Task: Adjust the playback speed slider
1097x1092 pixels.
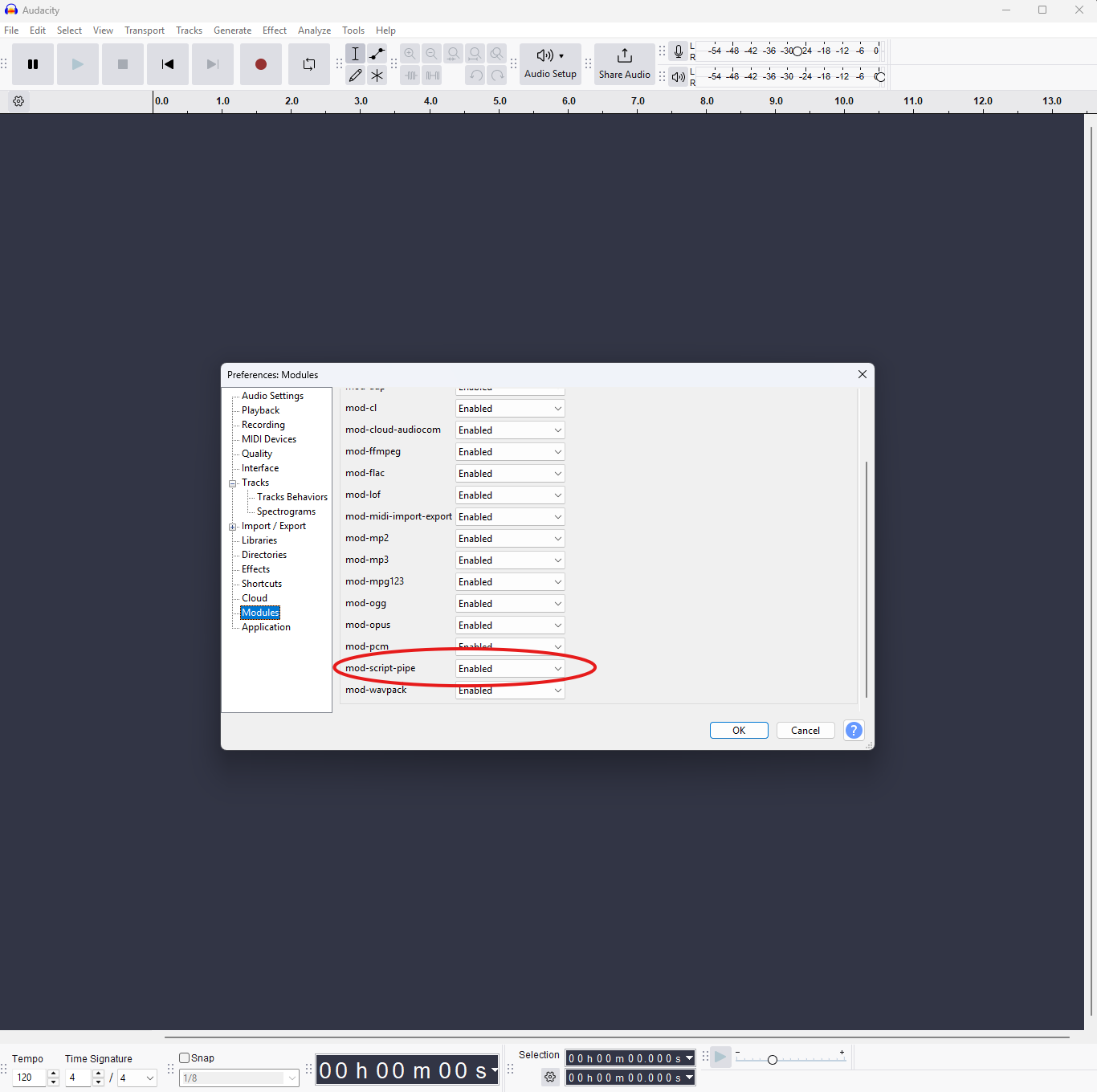Action: tap(773, 1058)
